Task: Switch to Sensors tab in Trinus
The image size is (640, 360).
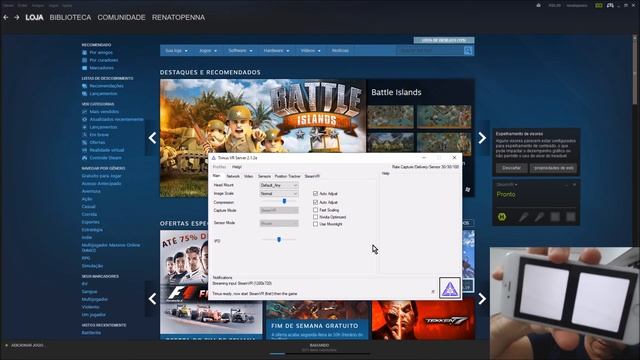Action: tap(264, 176)
